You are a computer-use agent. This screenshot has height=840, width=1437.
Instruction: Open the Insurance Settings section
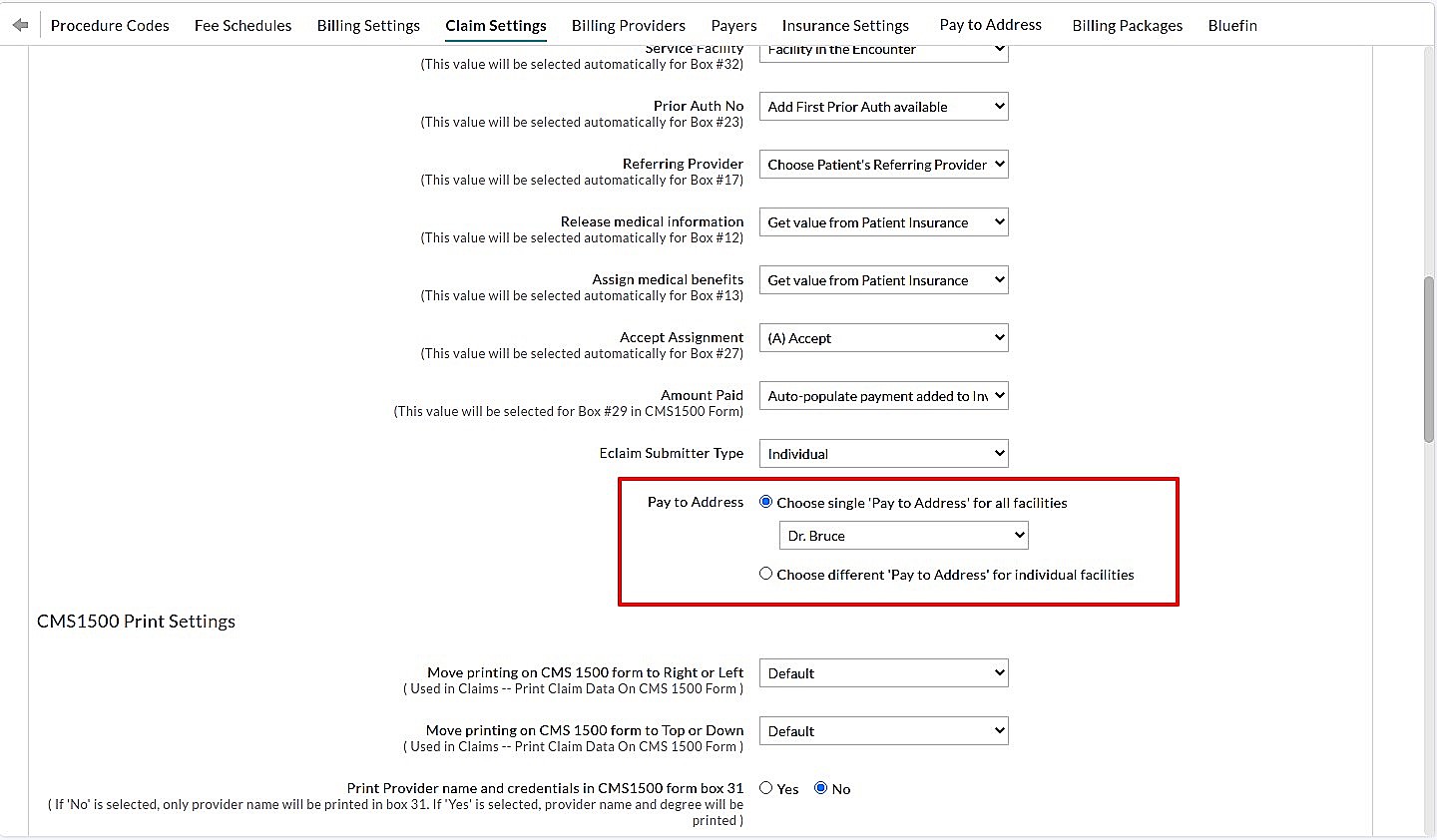pyautogui.click(x=845, y=26)
